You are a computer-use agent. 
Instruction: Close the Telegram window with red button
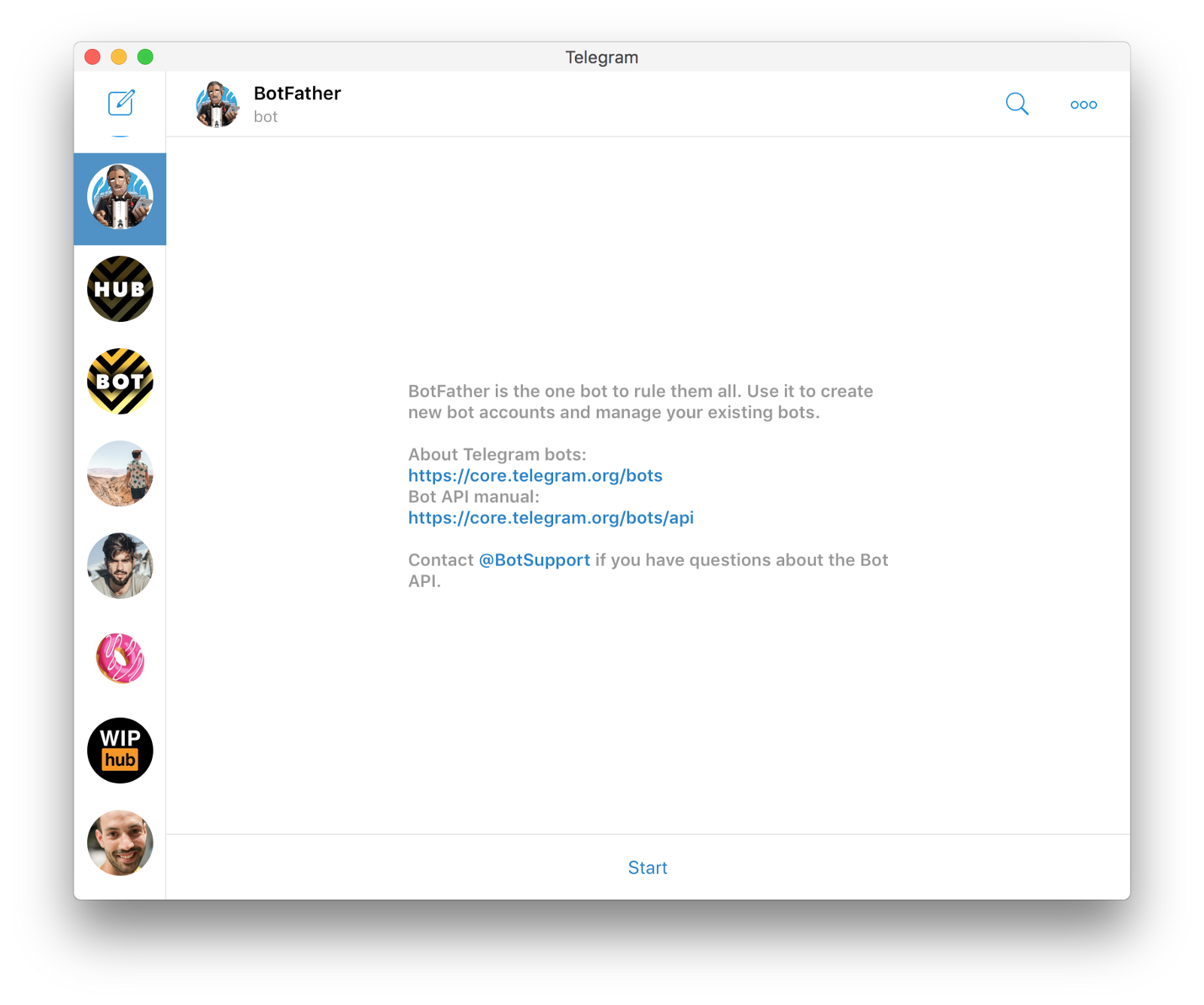click(93, 56)
